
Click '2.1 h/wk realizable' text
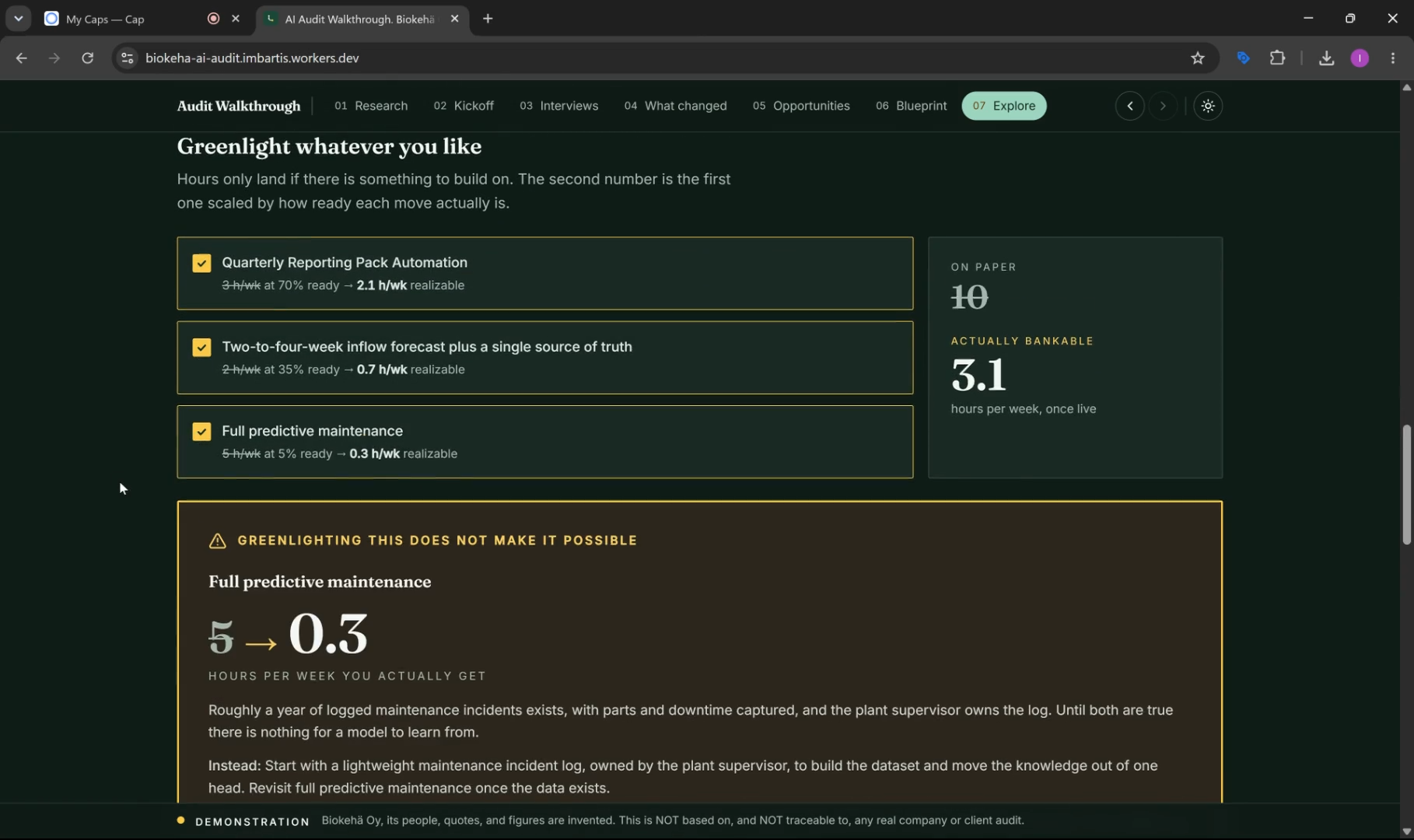(x=410, y=285)
